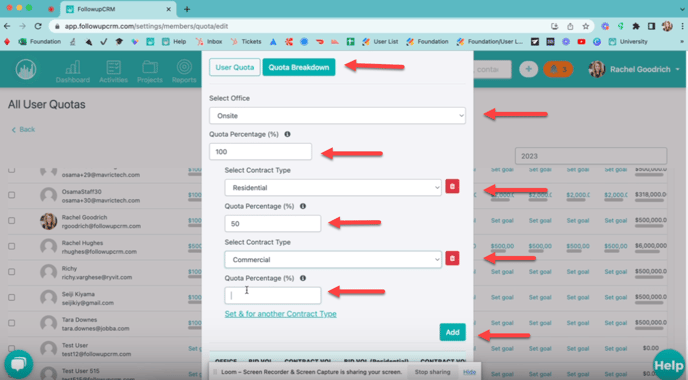This screenshot has height=380, width=688.
Task: Expand the Commercial contract type dropdown
Action: coord(333,260)
